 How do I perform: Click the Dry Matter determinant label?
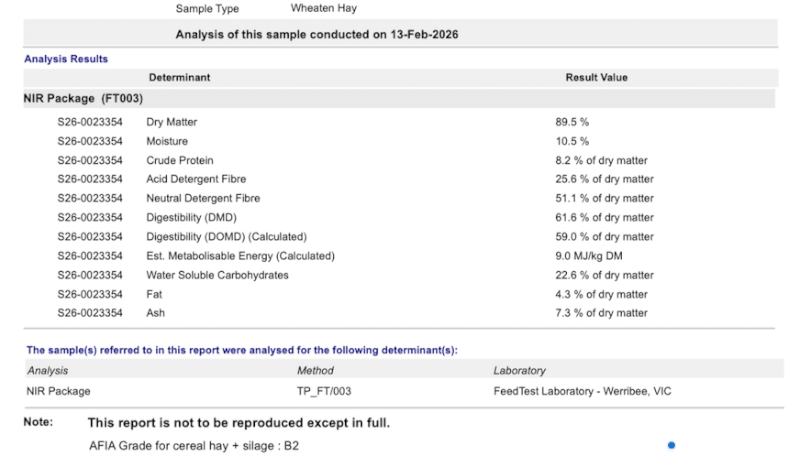pos(172,122)
